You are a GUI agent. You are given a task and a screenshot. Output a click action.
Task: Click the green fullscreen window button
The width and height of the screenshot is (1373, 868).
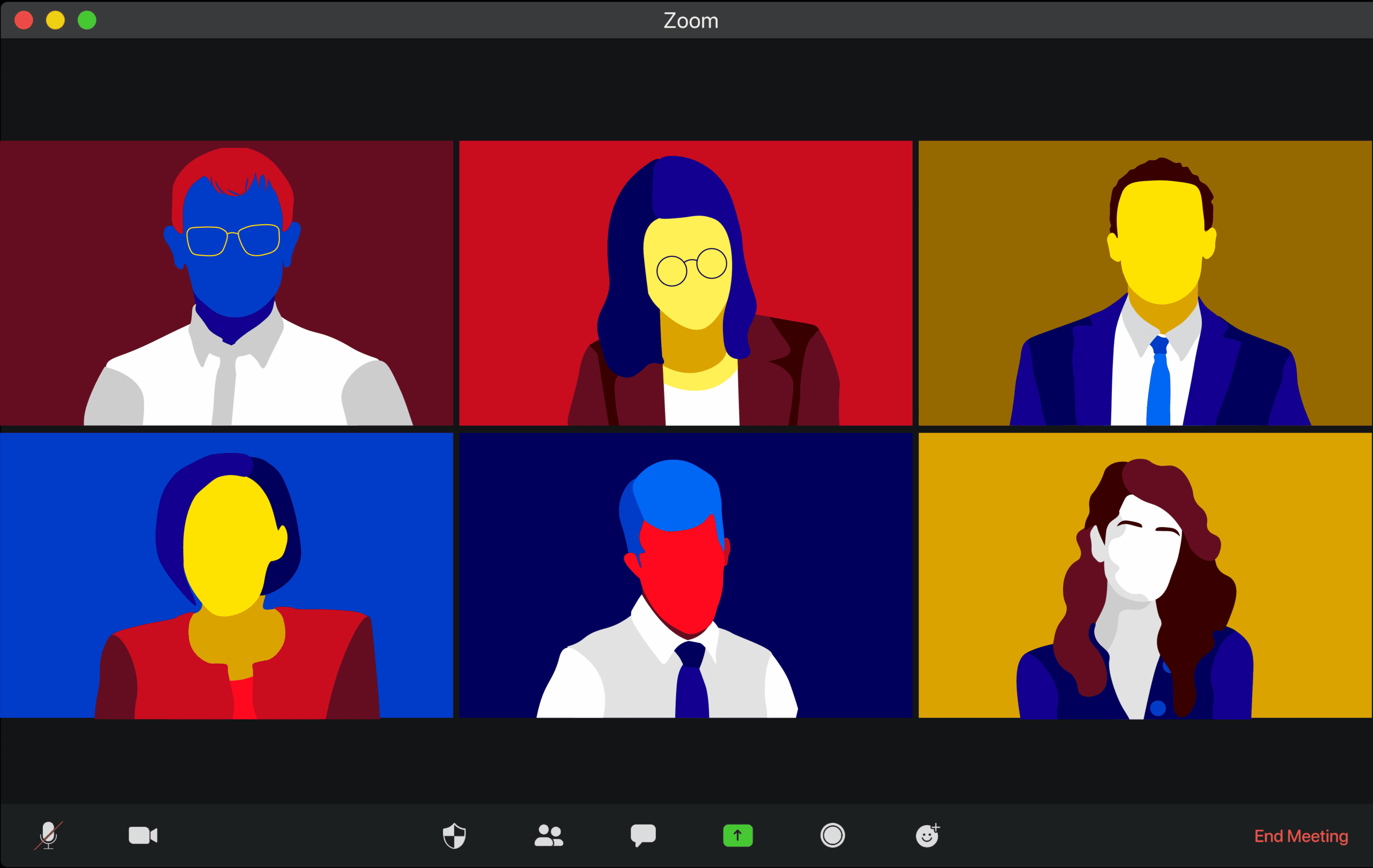[x=87, y=20]
